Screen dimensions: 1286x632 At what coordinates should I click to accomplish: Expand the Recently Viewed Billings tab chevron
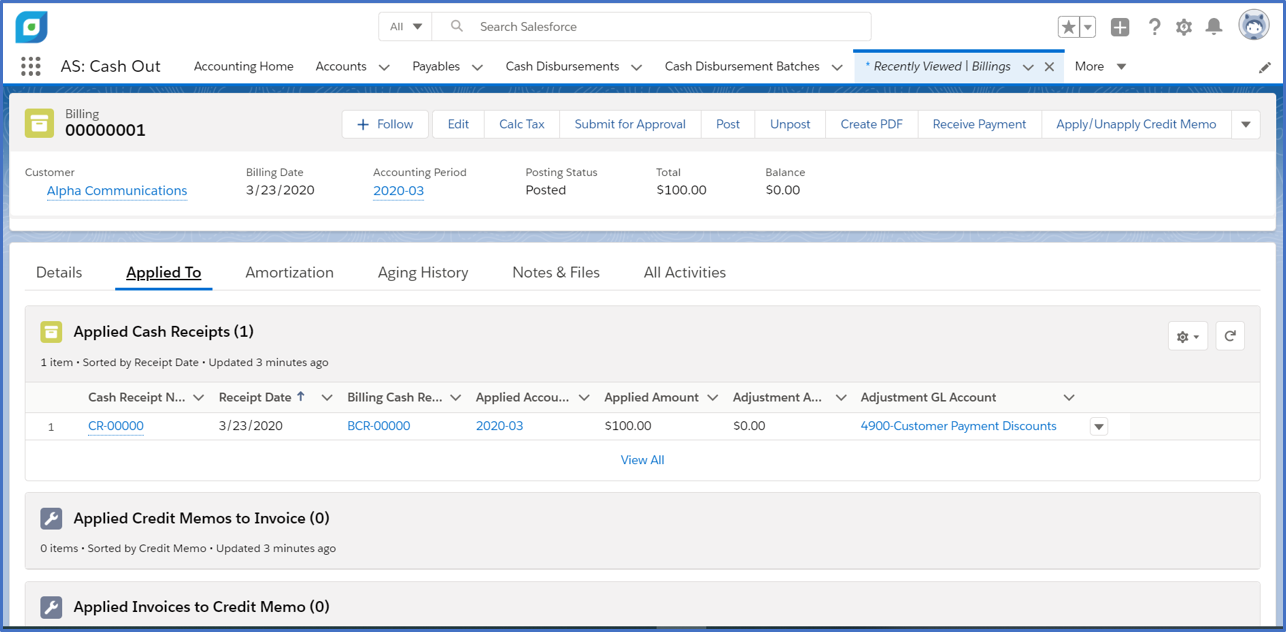[1028, 67]
